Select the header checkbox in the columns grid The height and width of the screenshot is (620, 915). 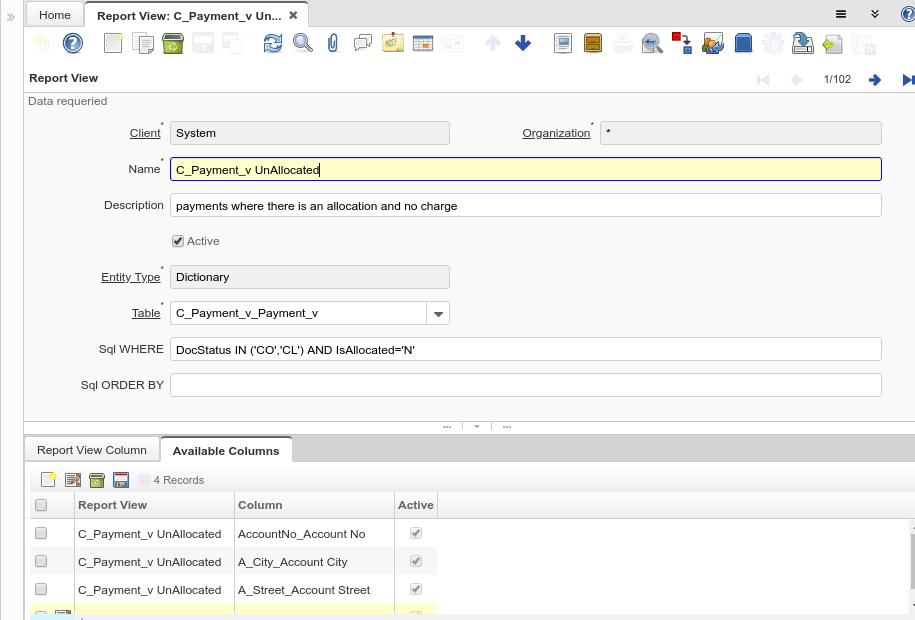[42, 505]
